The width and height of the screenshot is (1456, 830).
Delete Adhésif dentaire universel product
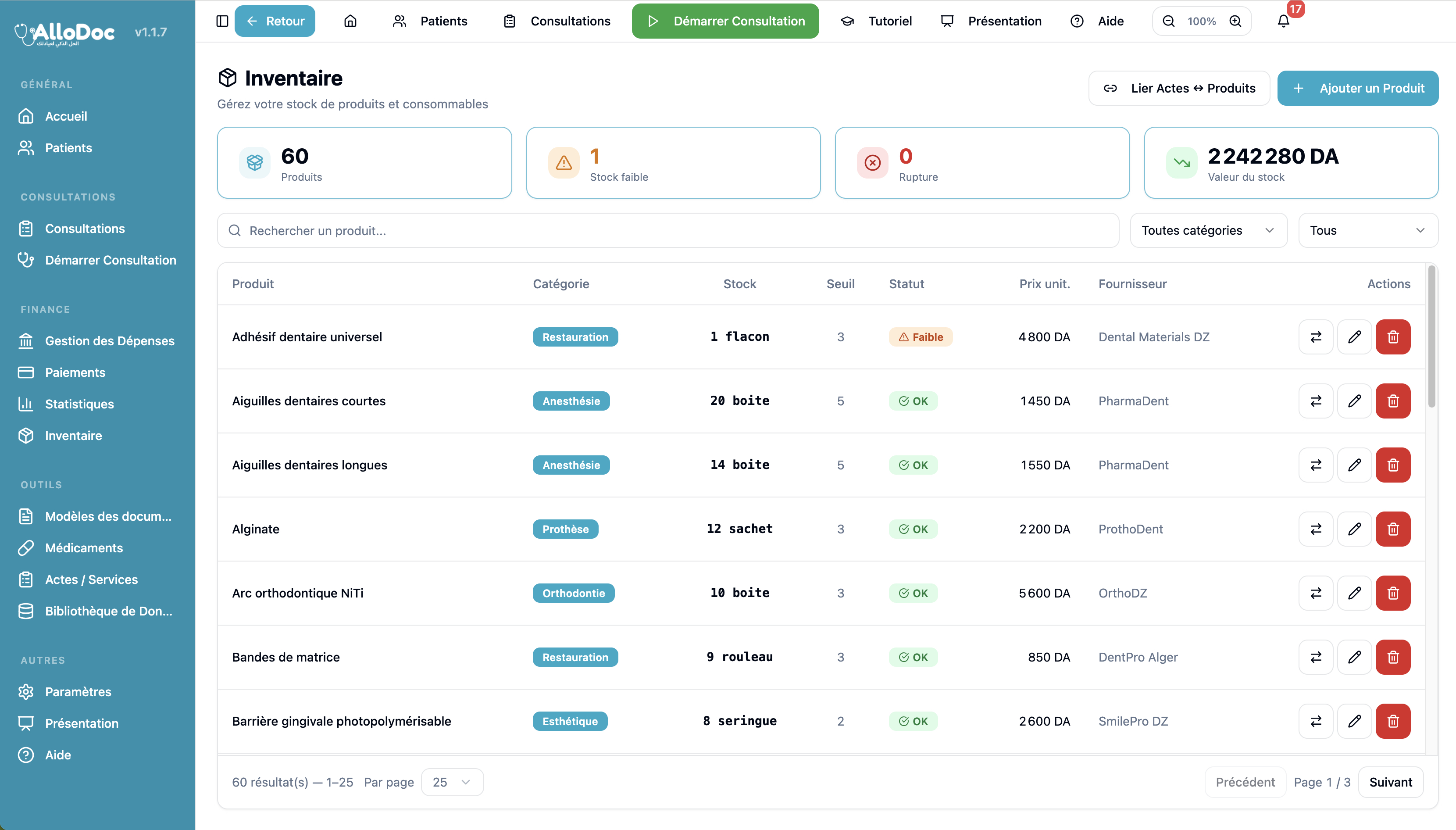pyautogui.click(x=1393, y=337)
